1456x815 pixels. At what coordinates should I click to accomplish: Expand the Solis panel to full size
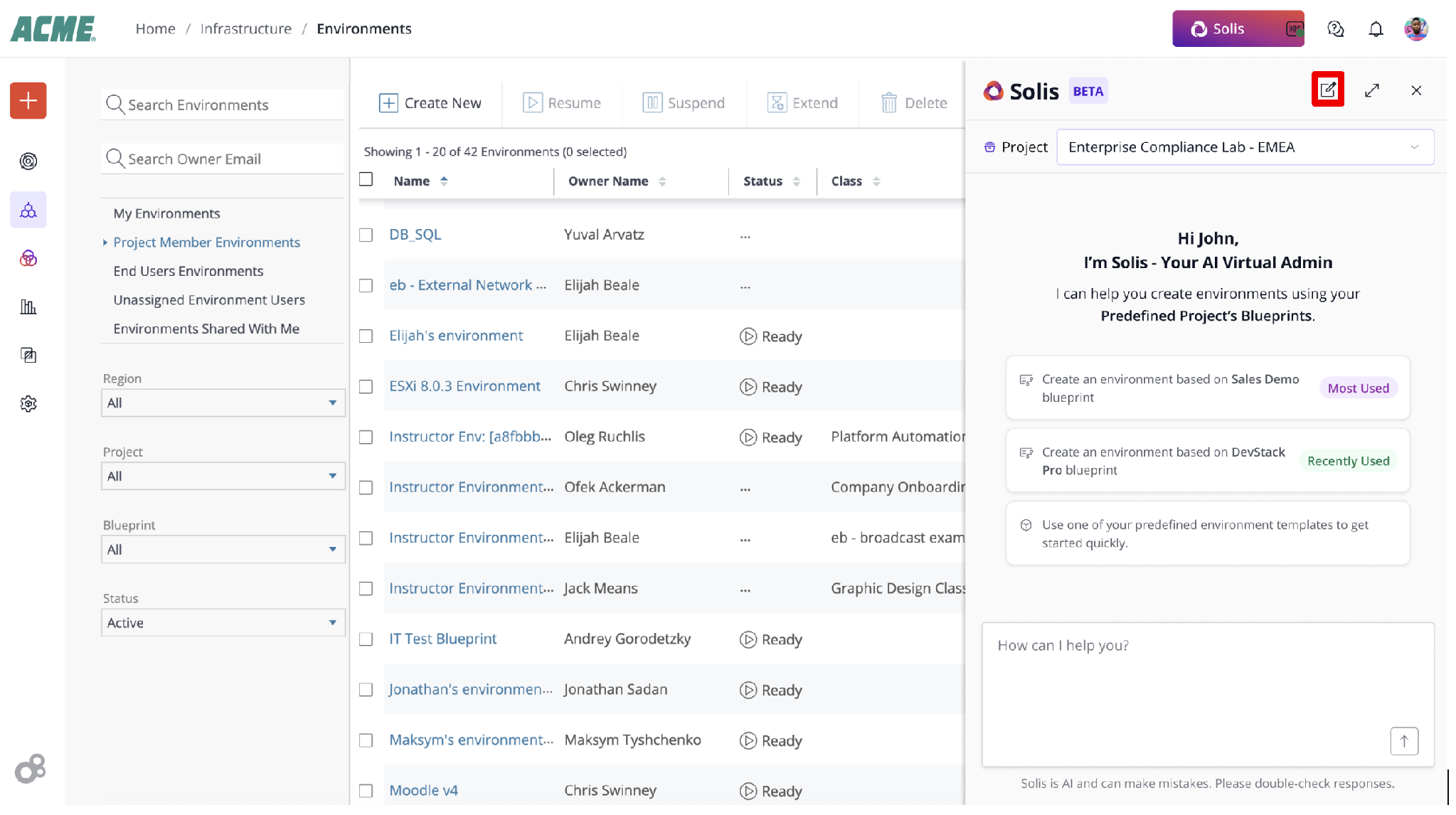coord(1372,90)
